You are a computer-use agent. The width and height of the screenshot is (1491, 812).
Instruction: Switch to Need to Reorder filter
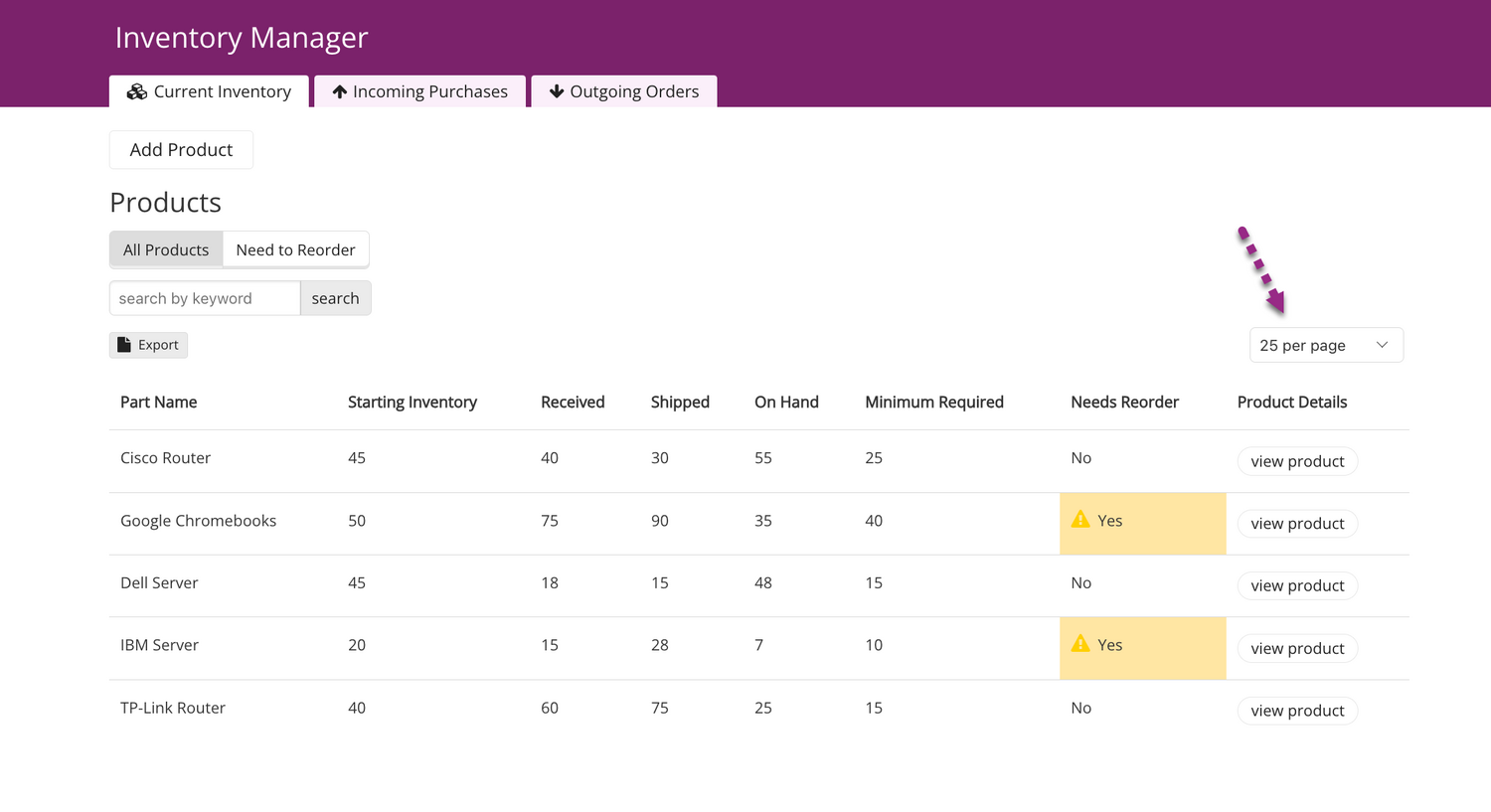click(295, 249)
